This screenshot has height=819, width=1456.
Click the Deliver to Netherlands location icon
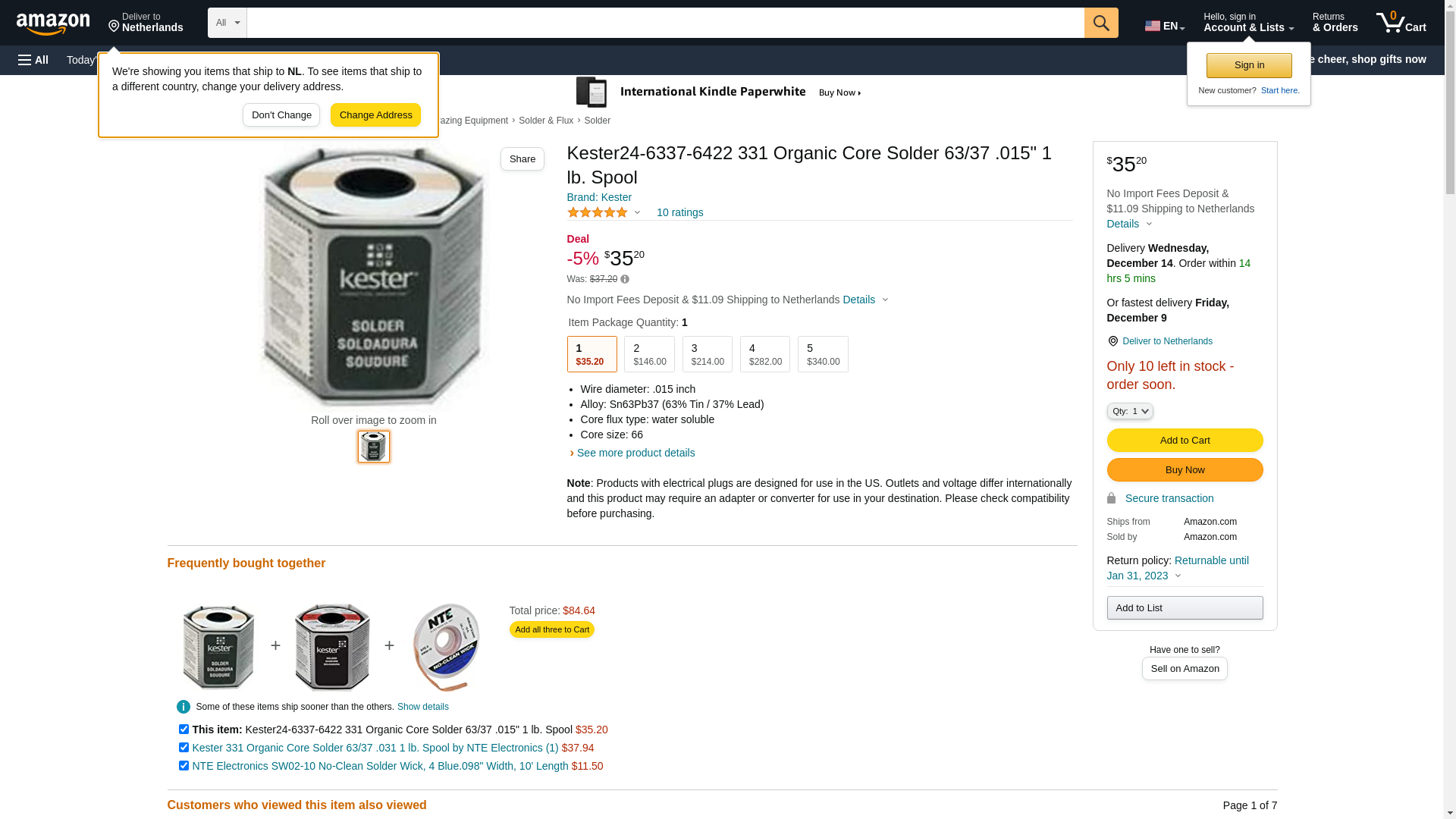coord(1112,341)
